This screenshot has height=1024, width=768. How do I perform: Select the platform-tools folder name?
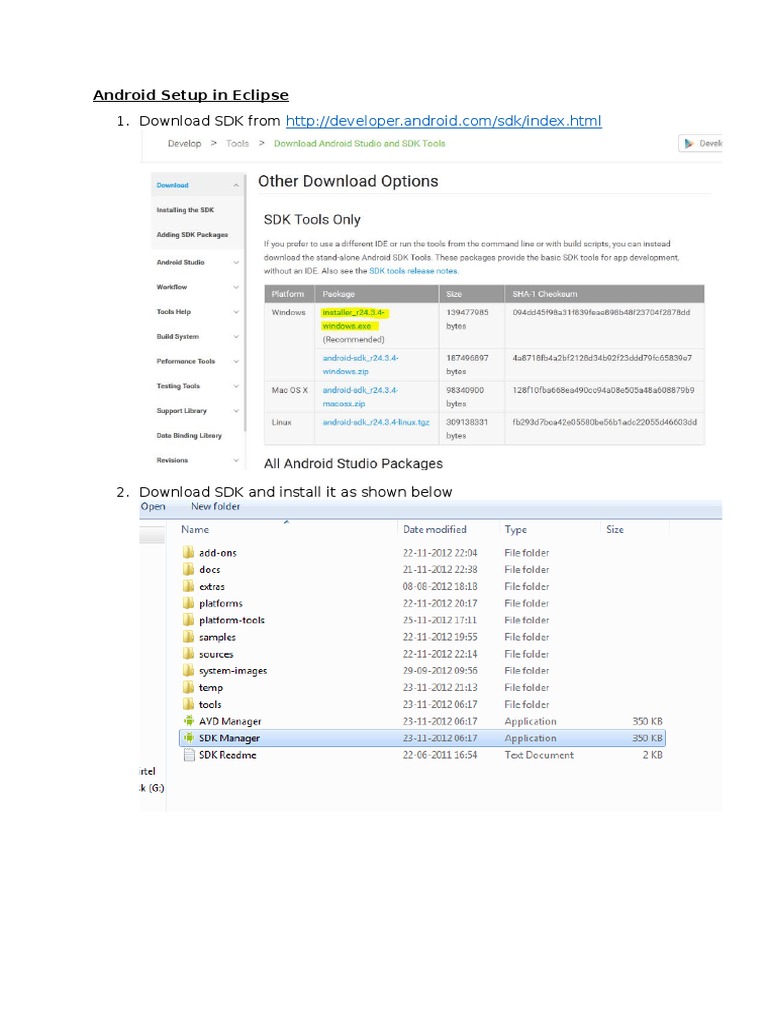pyautogui.click(x=232, y=620)
